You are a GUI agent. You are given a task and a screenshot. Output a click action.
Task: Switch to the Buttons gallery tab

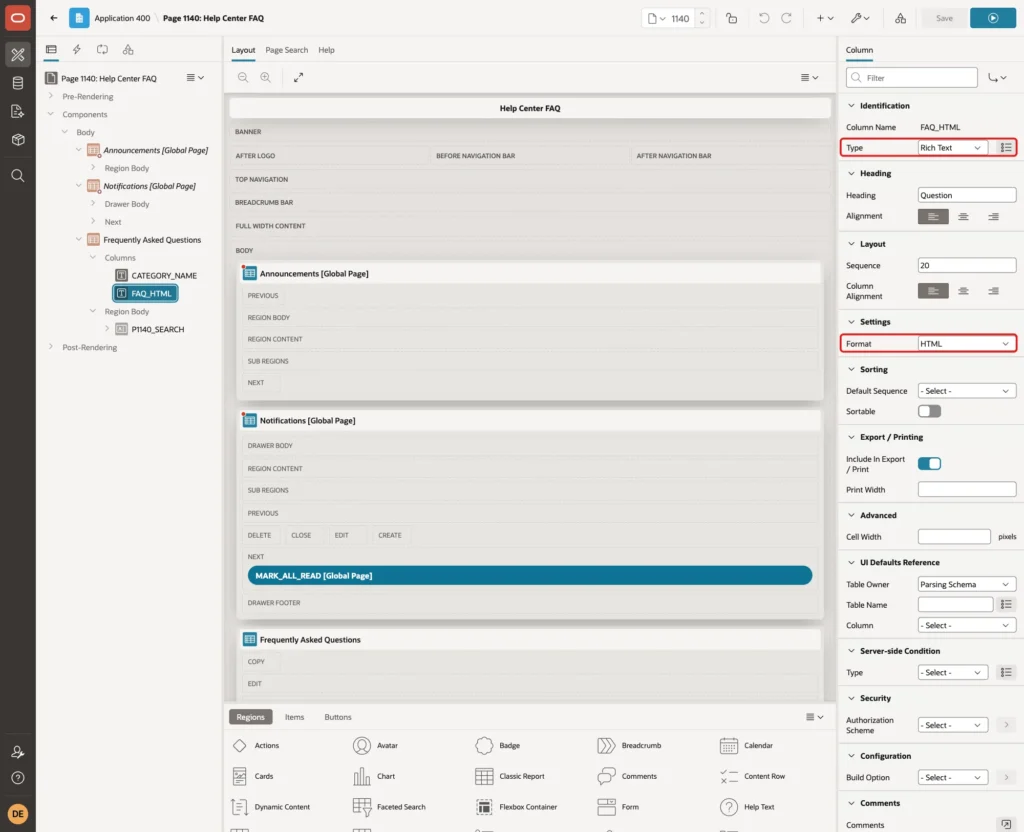click(x=338, y=717)
